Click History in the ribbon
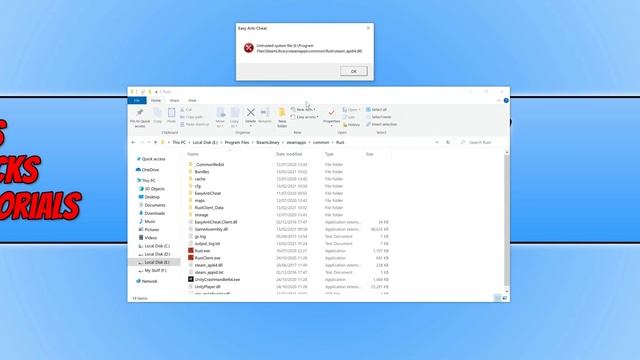 point(351,124)
